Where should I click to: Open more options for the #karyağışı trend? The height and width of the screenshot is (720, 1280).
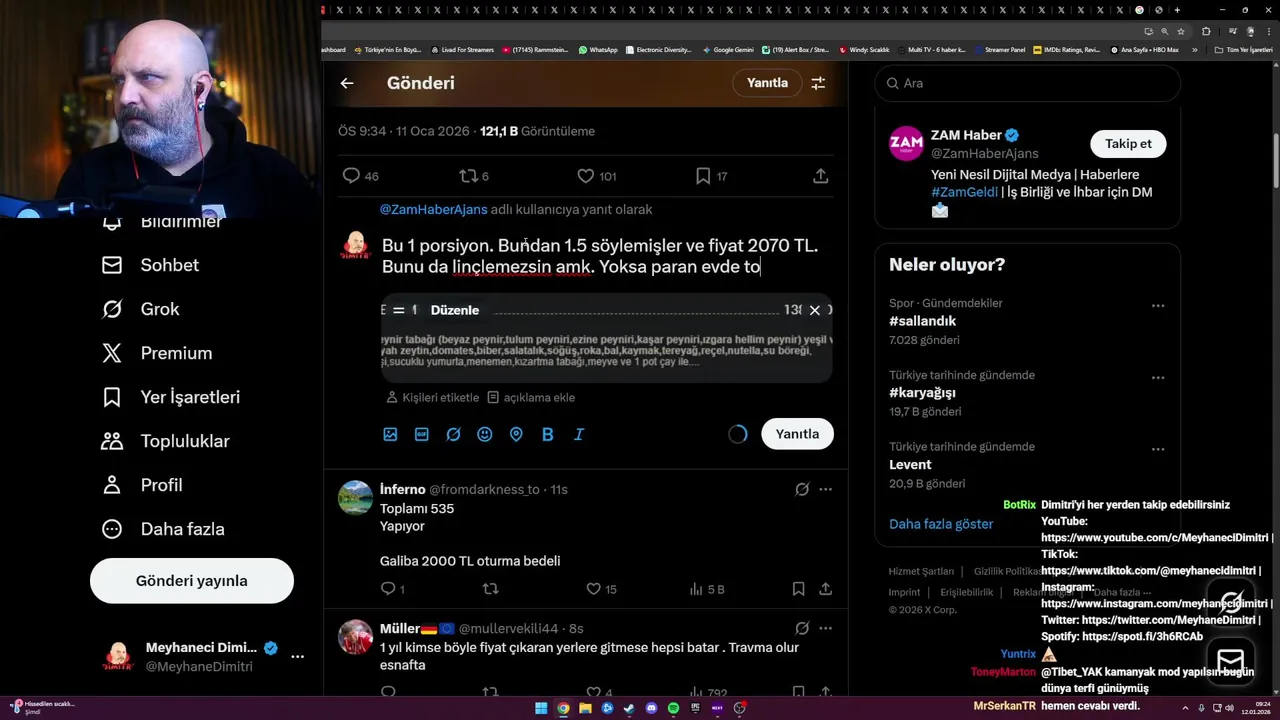(1158, 377)
